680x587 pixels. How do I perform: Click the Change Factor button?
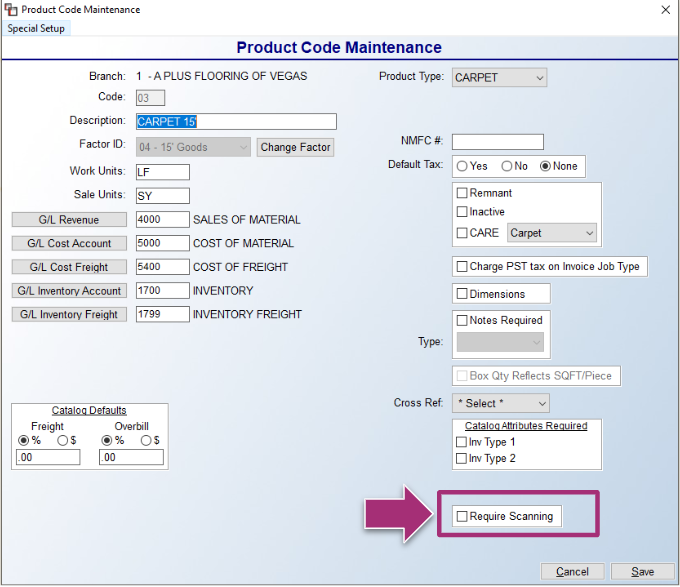pyautogui.click(x=295, y=147)
